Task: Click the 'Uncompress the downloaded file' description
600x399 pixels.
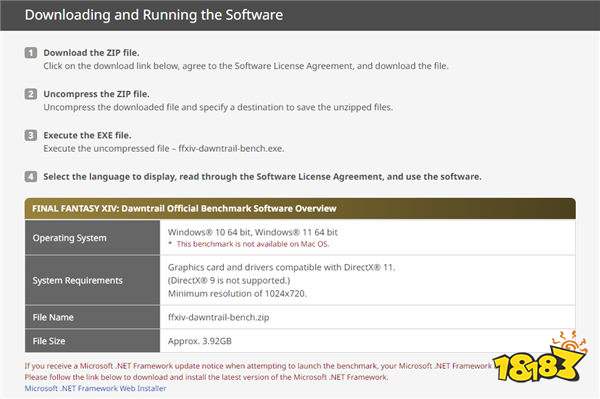Action: click(218, 107)
